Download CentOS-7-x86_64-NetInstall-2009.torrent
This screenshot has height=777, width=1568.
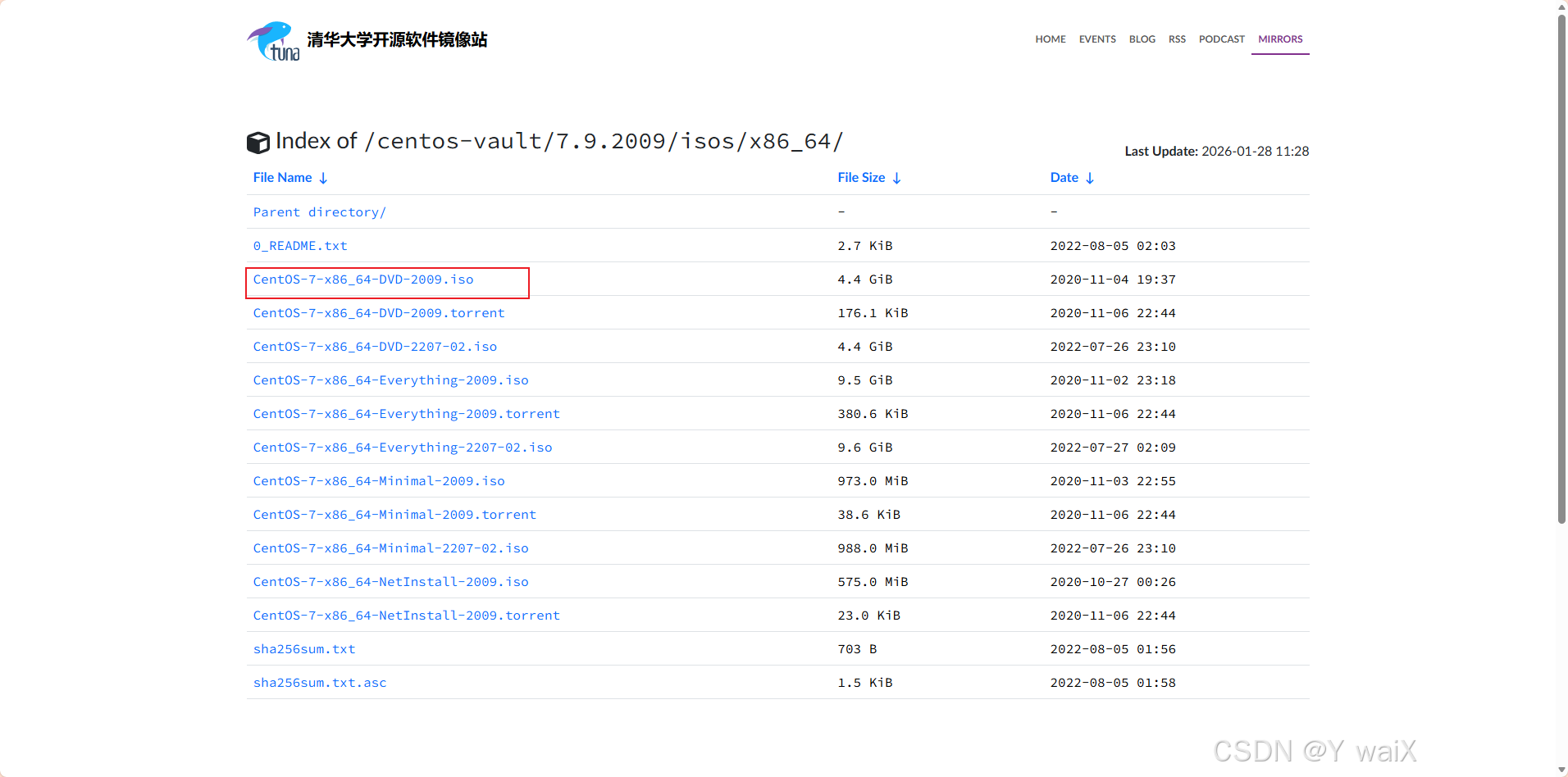tap(407, 616)
